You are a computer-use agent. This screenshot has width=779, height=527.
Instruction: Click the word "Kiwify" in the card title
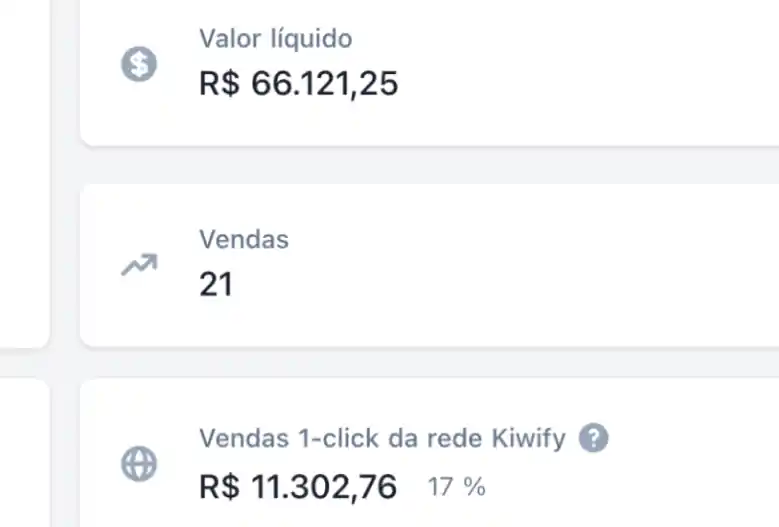pyautogui.click(x=529, y=439)
